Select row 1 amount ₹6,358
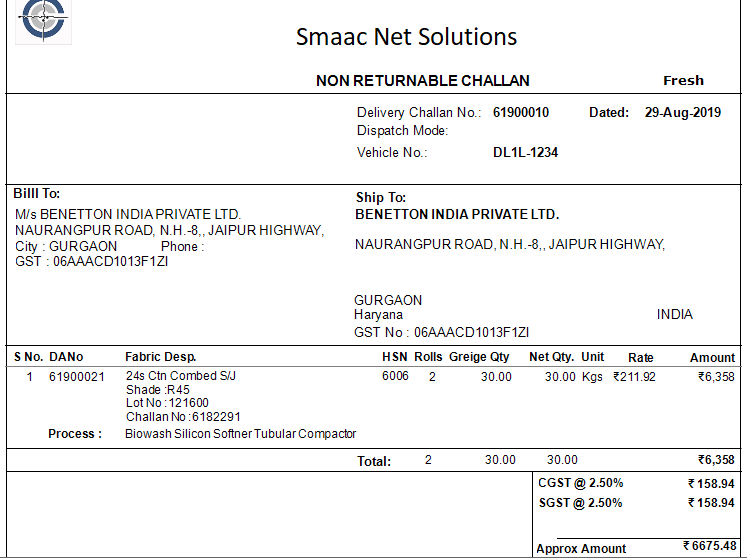Image resolution: width=756 pixels, height=558 pixels. pyautogui.click(x=716, y=377)
